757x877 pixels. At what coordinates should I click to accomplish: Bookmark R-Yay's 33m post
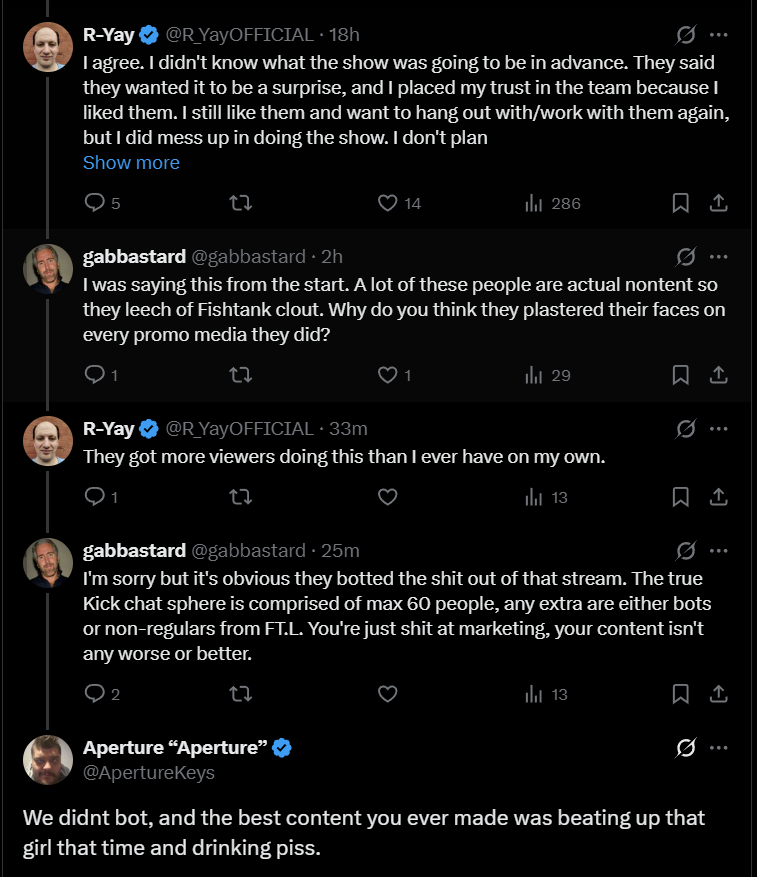680,497
